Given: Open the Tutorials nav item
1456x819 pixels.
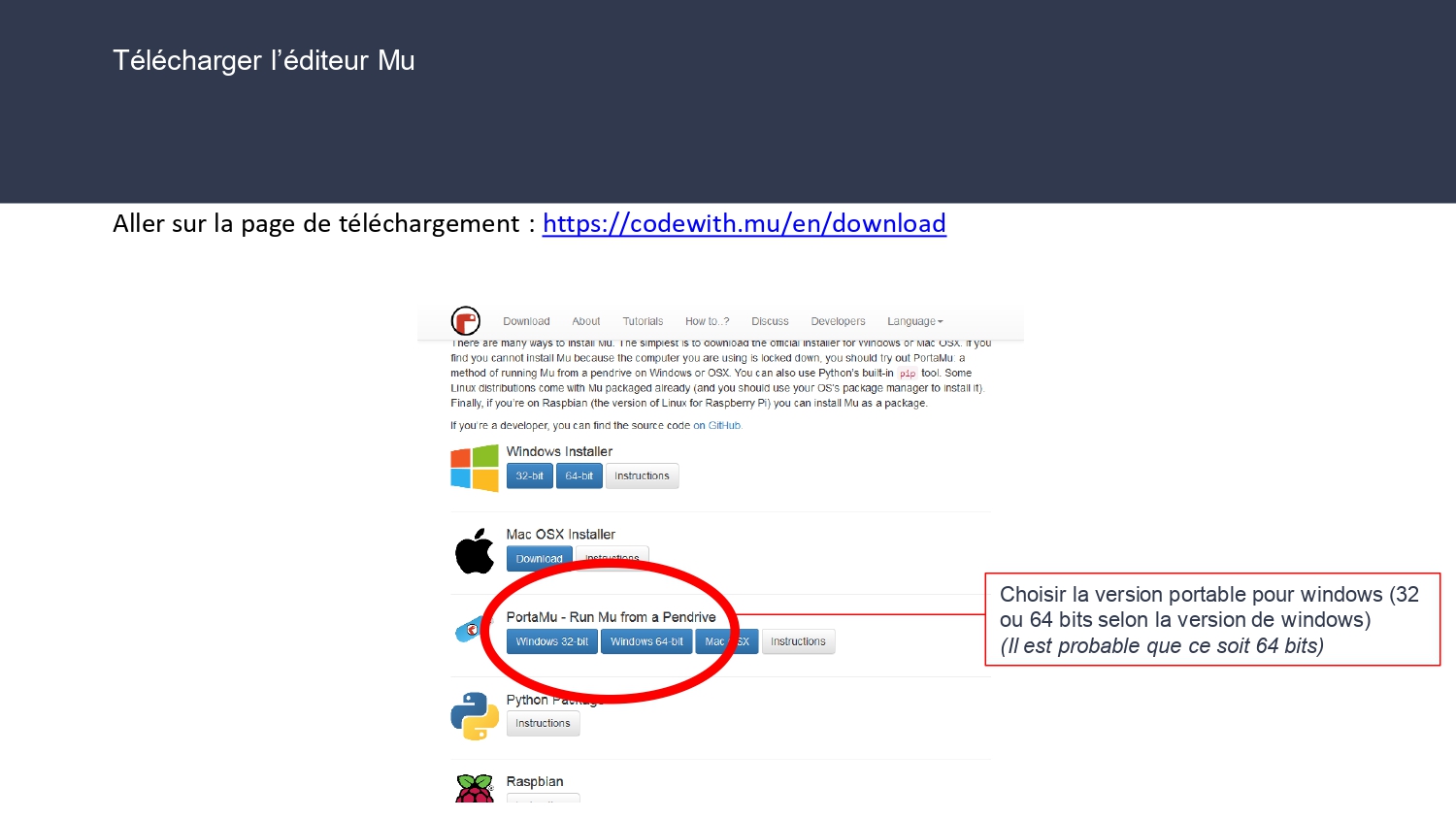Looking at the screenshot, I should click(643, 321).
